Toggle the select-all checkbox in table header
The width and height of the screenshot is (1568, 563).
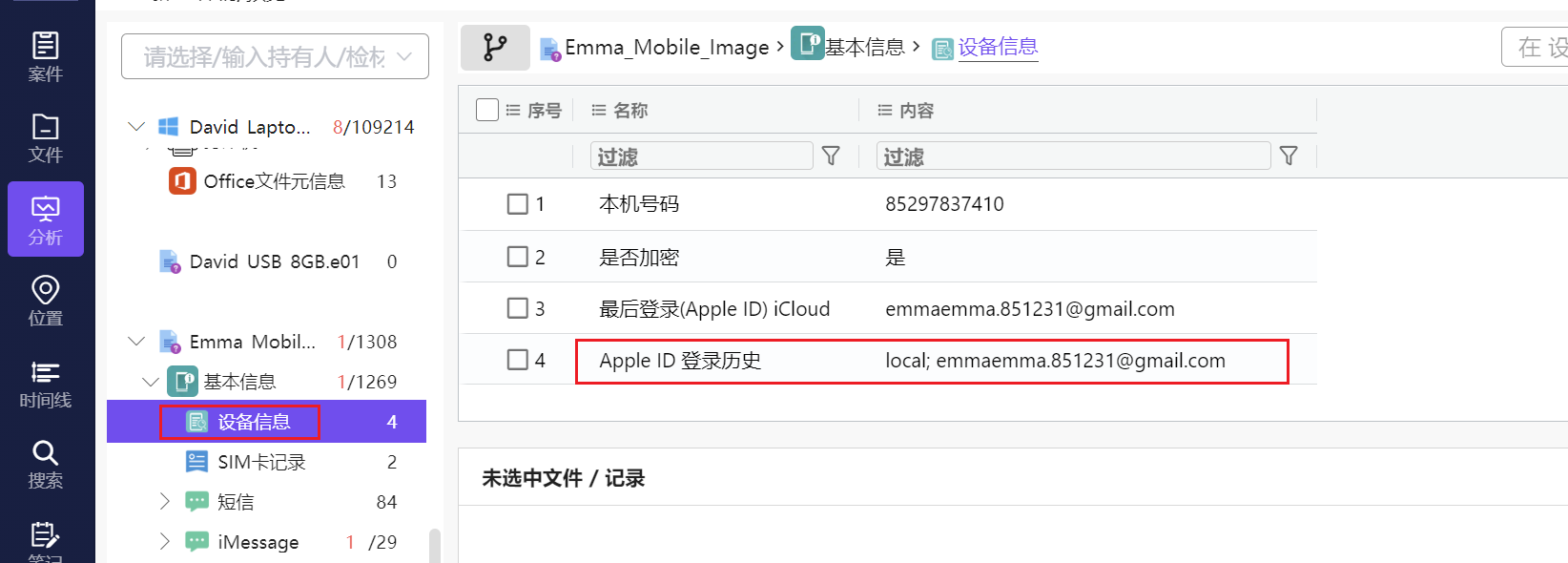487,111
